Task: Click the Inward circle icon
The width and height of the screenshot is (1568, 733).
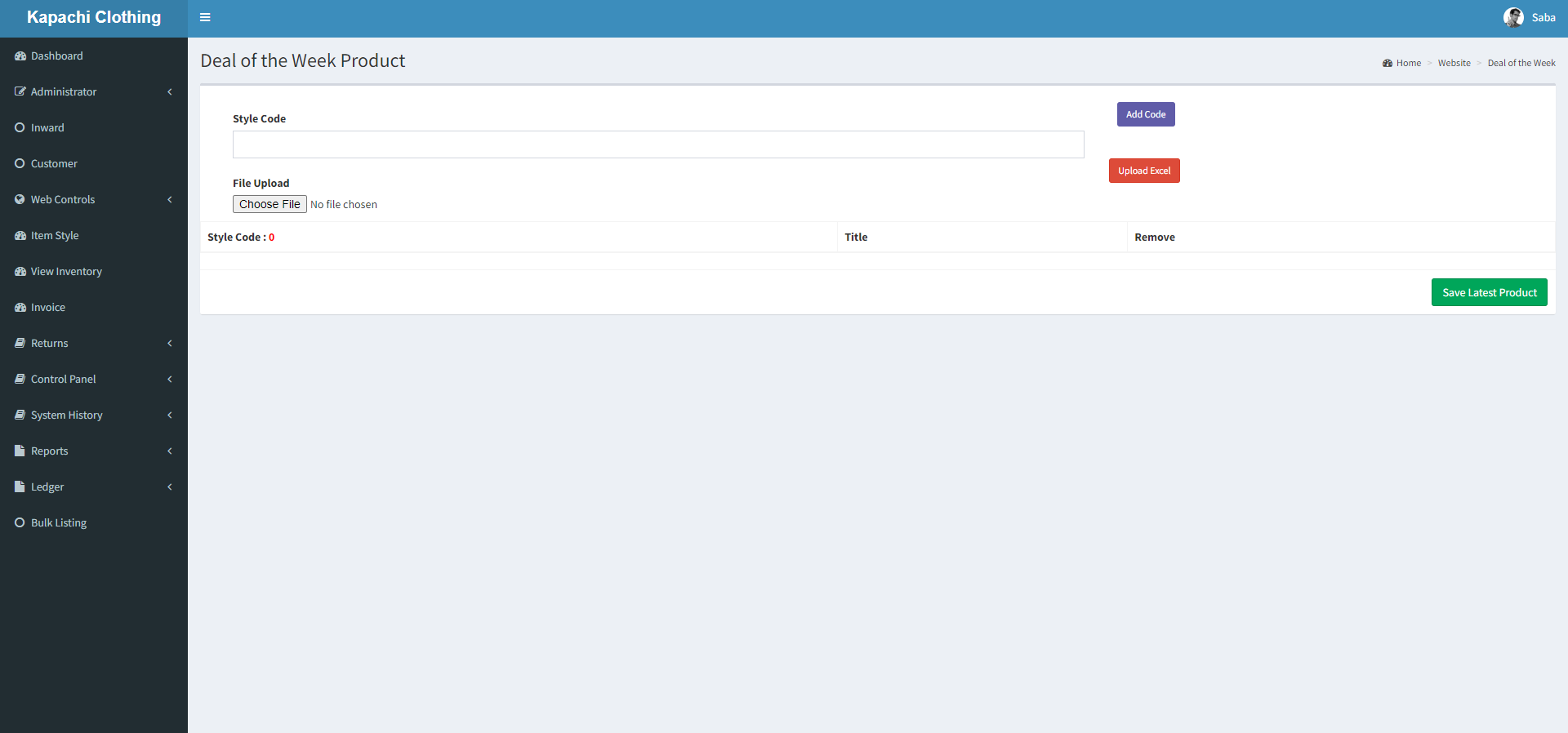Action: [20, 128]
